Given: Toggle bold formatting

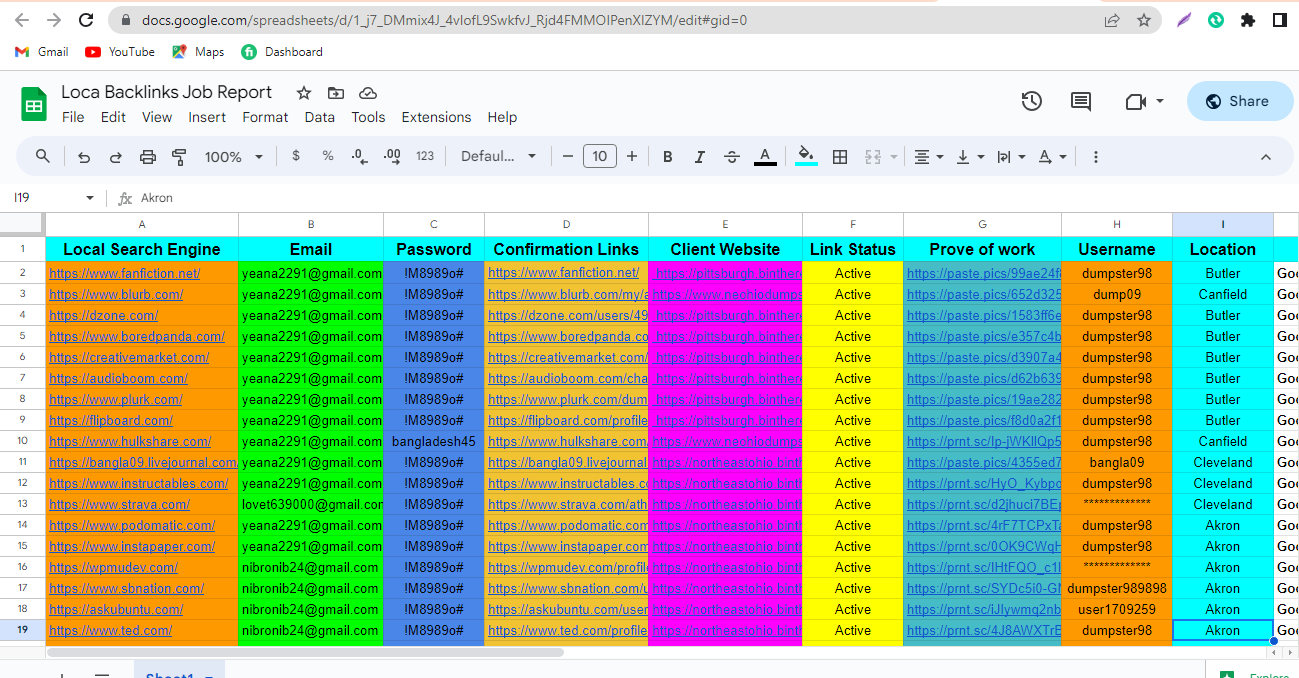Looking at the screenshot, I should [668, 157].
